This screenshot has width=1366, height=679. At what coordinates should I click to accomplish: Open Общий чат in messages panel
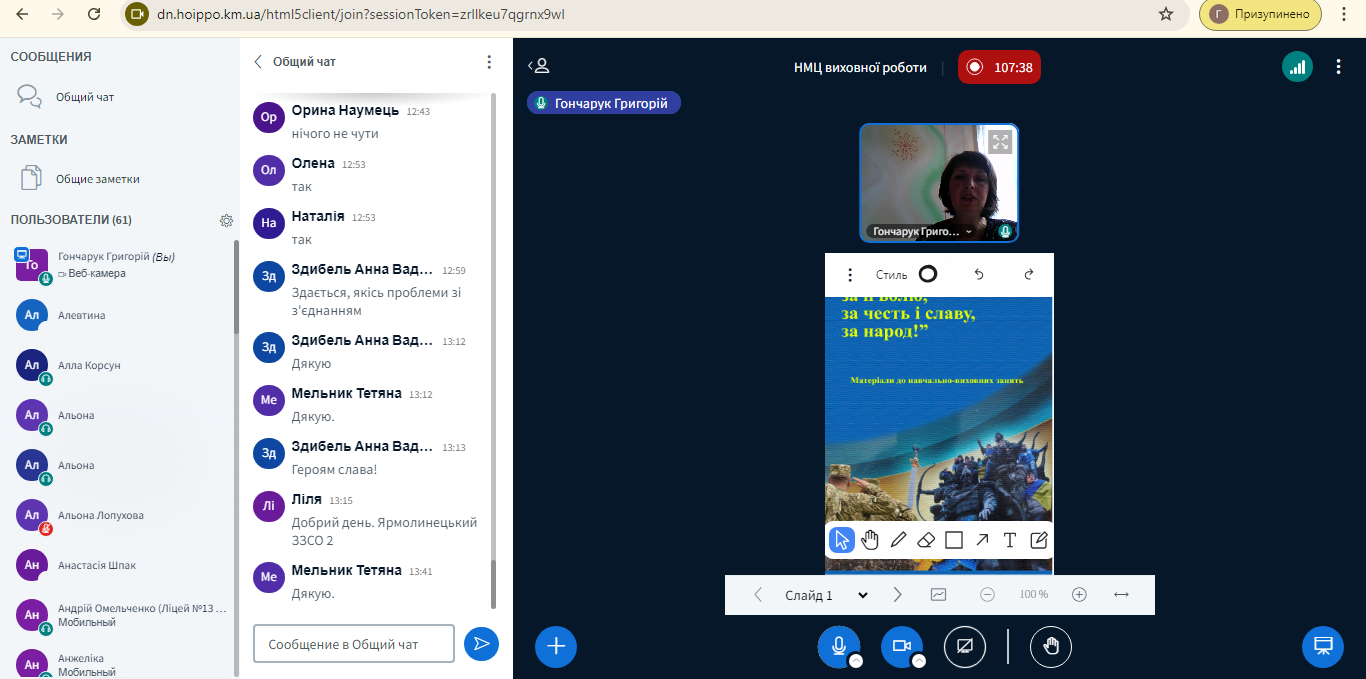click(85, 97)
